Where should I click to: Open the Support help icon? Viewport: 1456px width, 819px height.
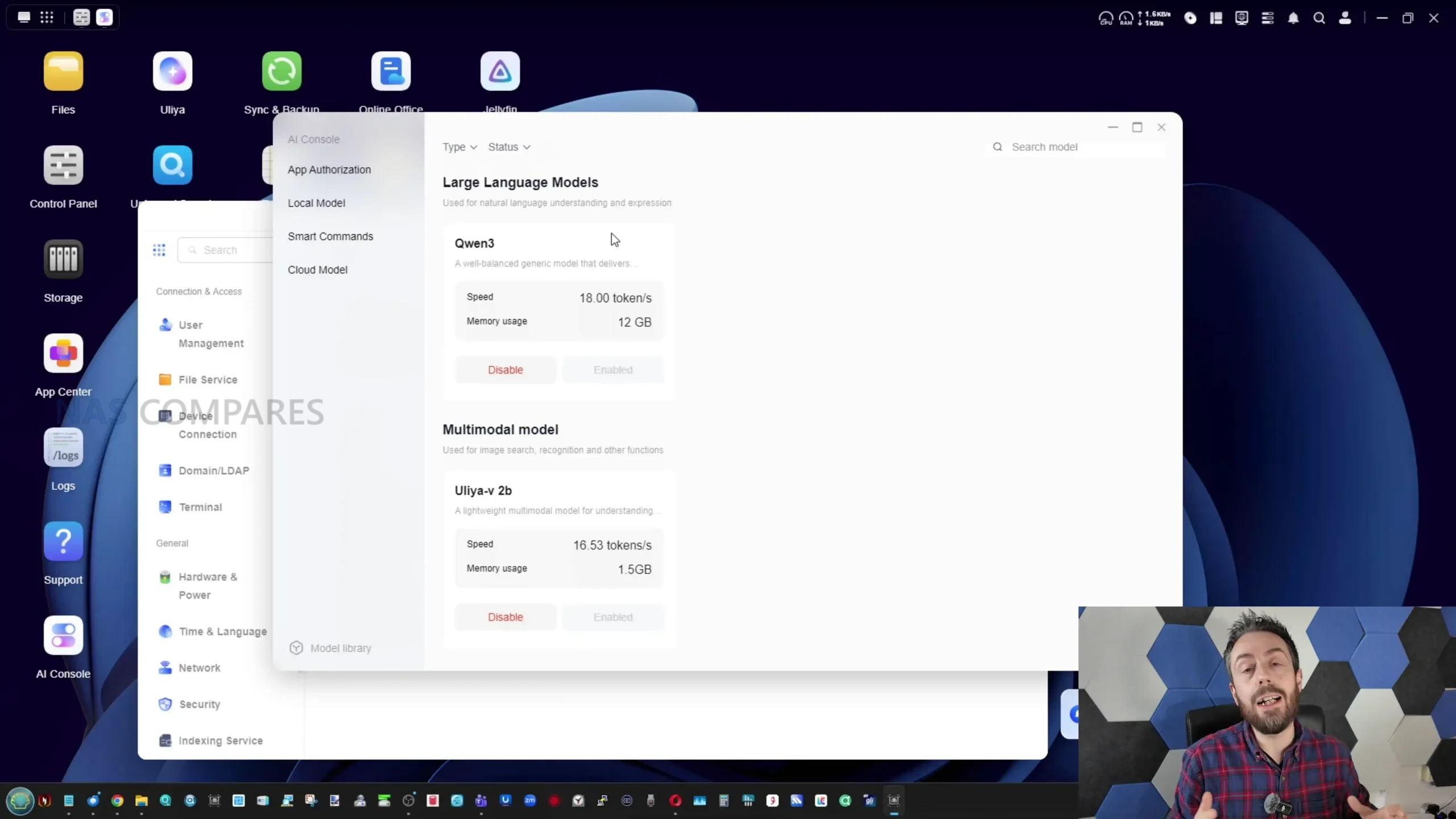(x=63, y=541)
